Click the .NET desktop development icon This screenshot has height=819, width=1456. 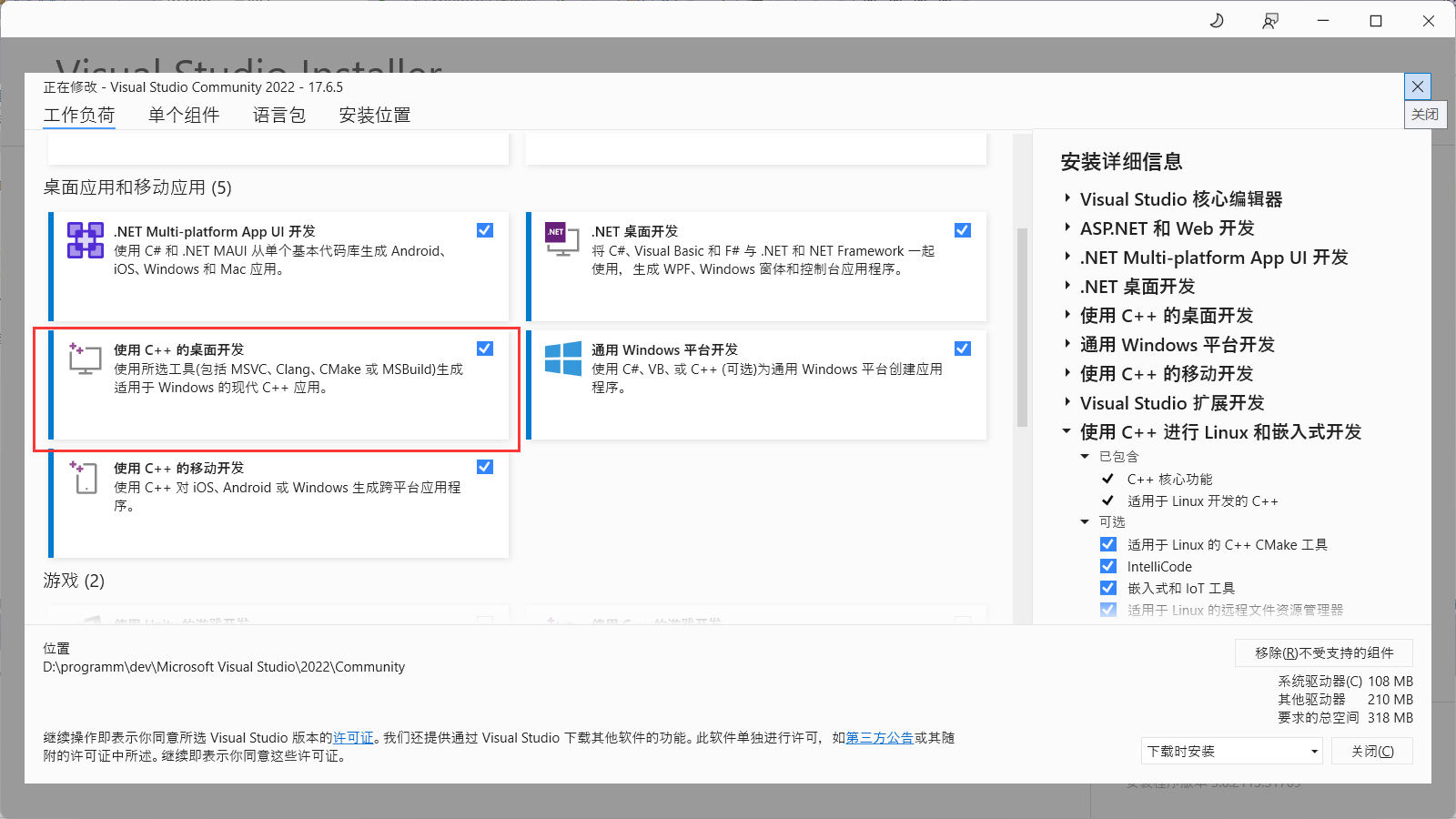pos(561,238)
